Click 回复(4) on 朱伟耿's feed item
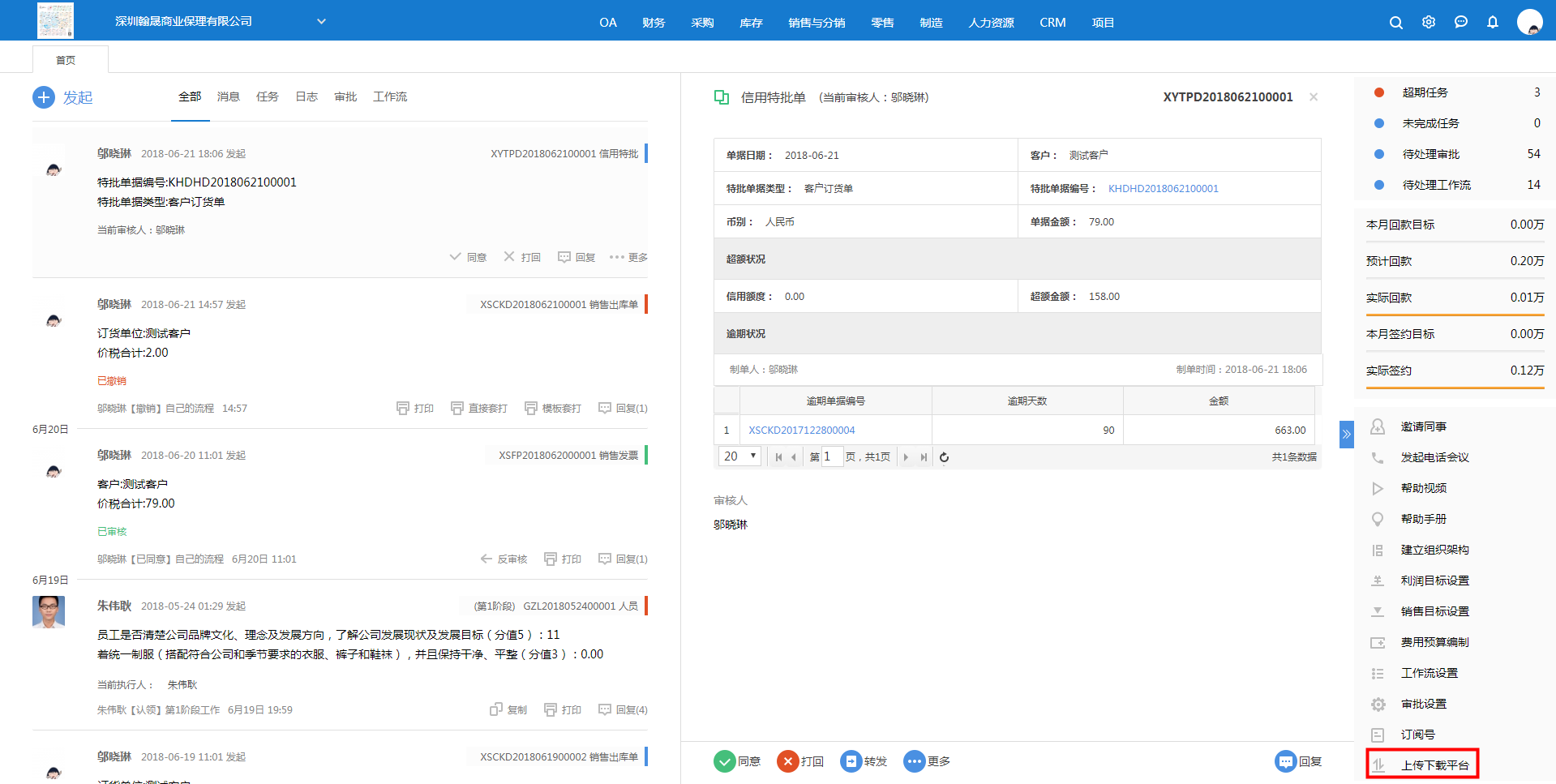Image resolution: width=1556 pixels, height=784 pixels. click(x=623, y=709)
